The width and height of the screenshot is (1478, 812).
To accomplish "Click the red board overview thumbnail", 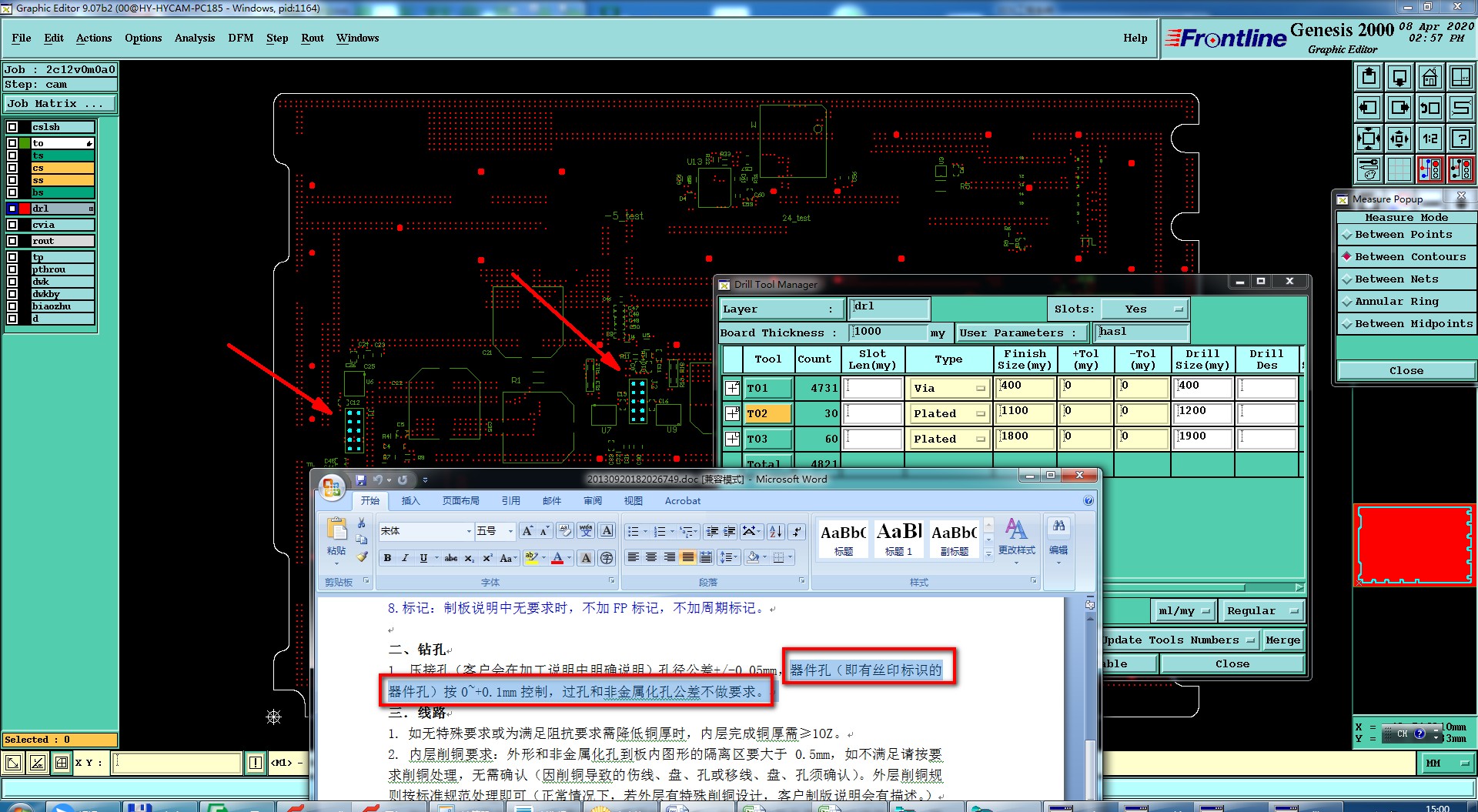I will (1415, 545).
